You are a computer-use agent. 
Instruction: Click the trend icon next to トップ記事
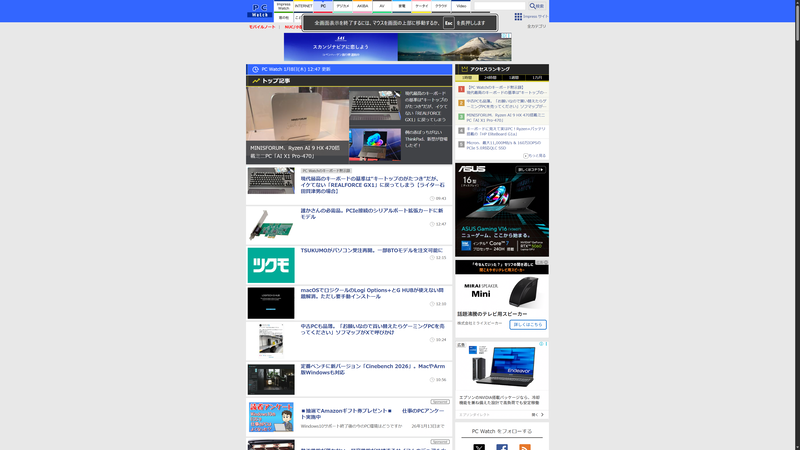(256, 81)
